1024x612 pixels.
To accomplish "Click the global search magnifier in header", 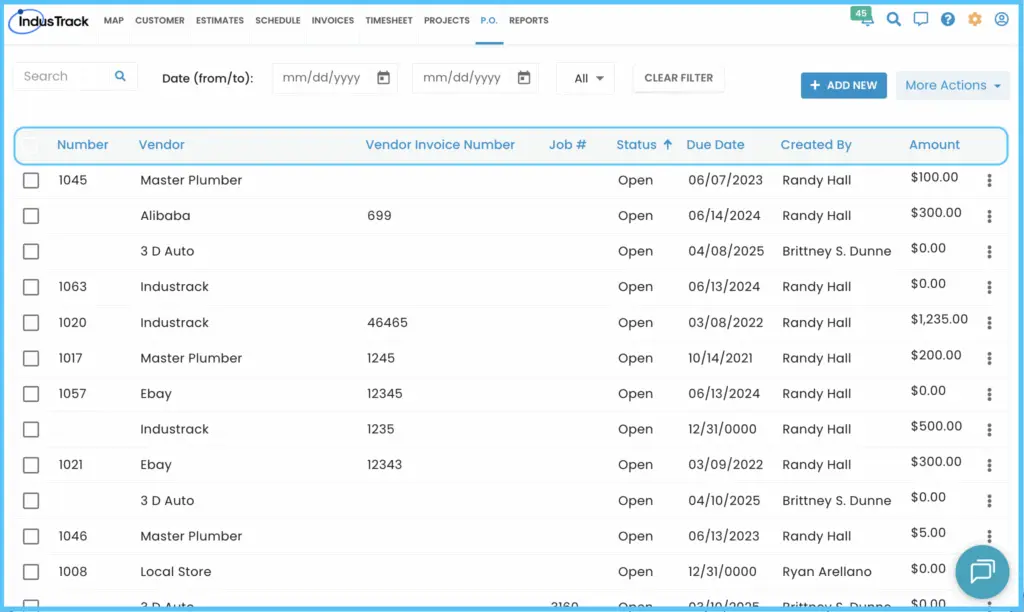I will pos(893,19).
